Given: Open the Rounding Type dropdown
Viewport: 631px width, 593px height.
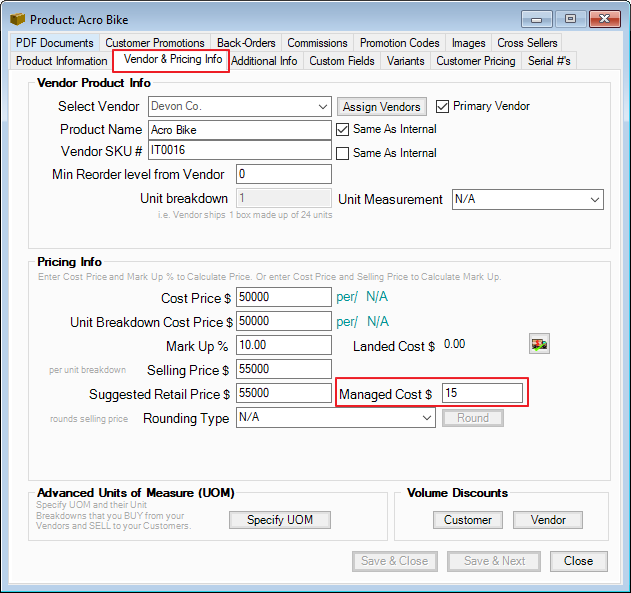Looking at the screenshot, I should click(x=424, y=419).
